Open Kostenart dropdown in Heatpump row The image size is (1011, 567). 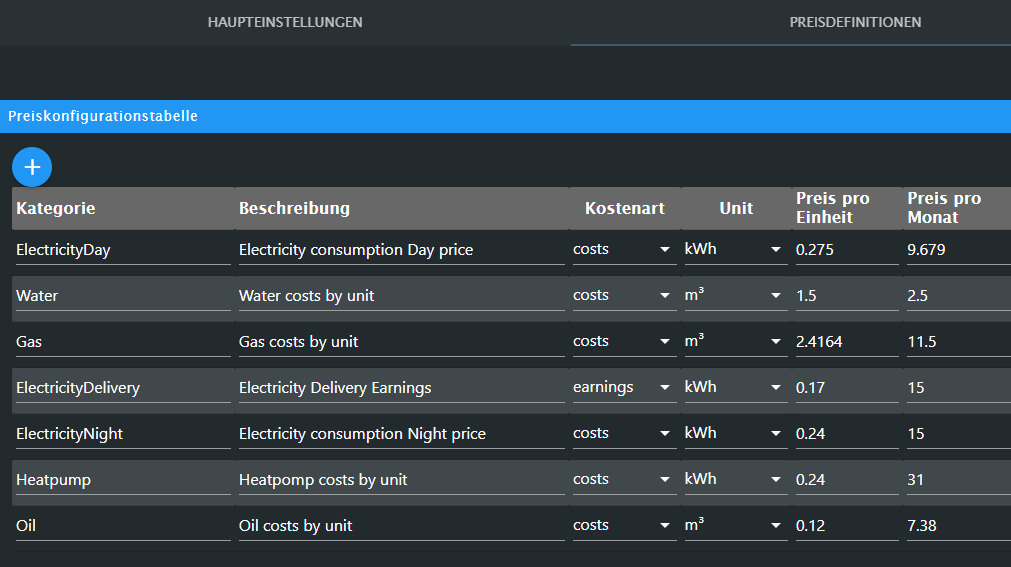pos(624,480)
